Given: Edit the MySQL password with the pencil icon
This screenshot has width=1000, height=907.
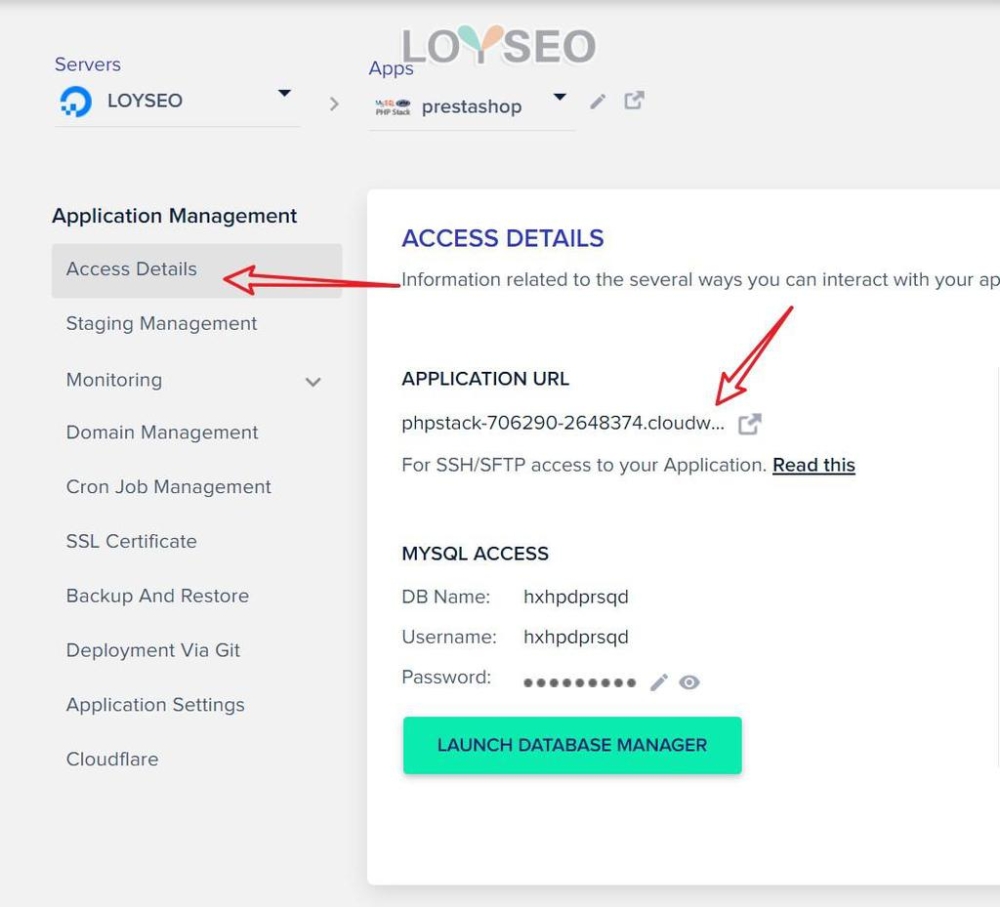Looking at the screenshot, I should (659, 682).
